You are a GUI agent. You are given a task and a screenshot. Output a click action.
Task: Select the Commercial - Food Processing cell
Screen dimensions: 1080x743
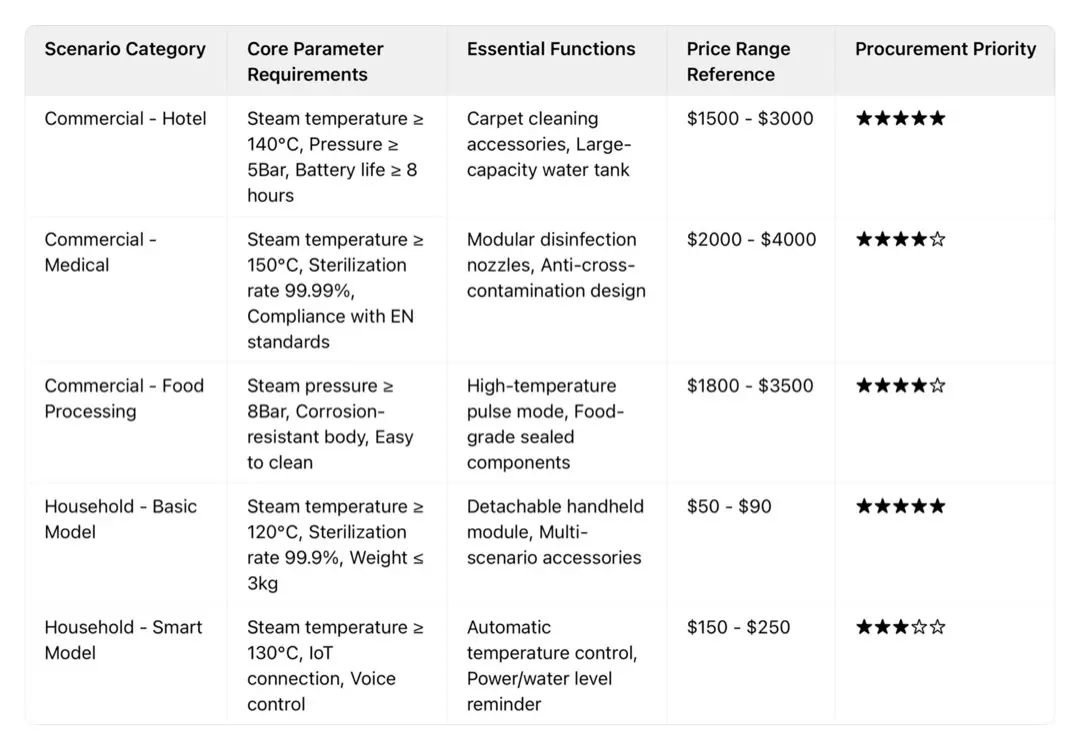point(124,399)
